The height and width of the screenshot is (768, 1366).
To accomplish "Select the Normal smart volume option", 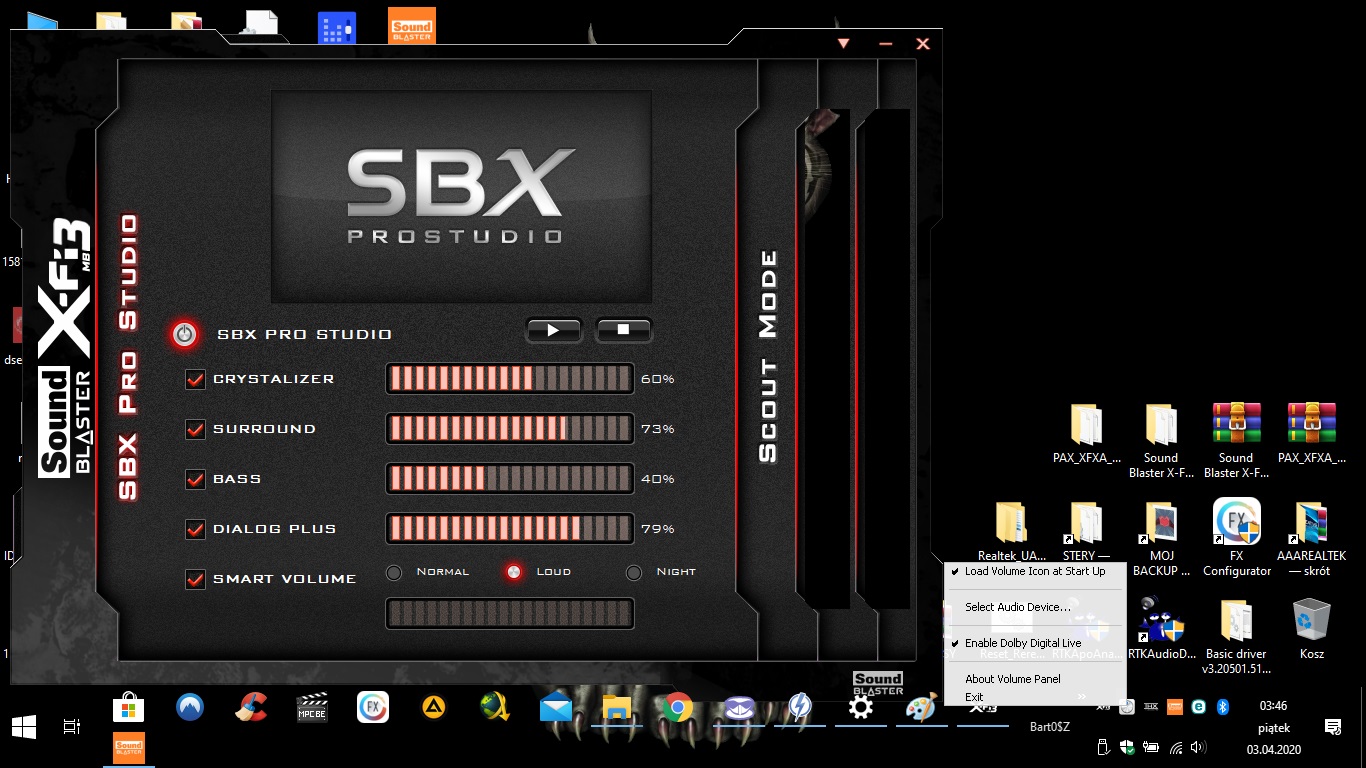I will click(394, 573).
